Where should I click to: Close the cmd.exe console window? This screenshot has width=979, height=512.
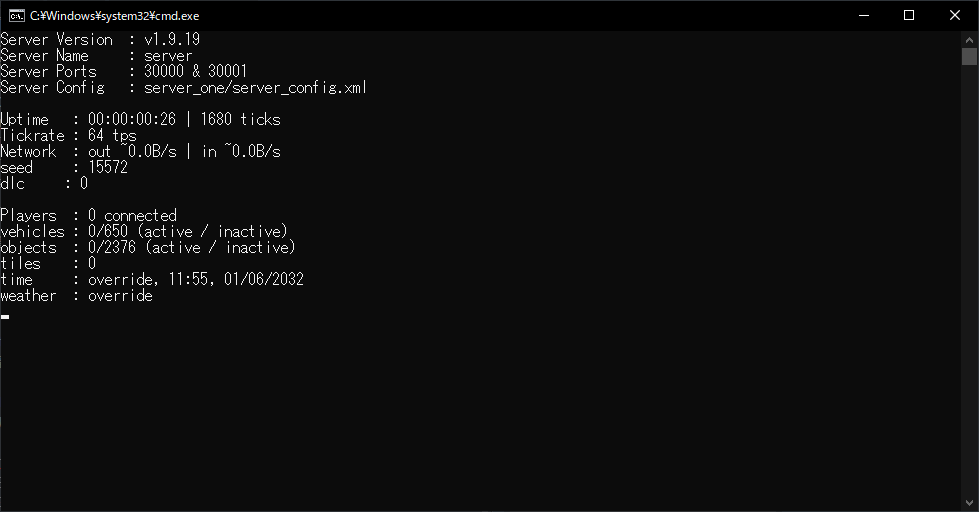(955, 15)
